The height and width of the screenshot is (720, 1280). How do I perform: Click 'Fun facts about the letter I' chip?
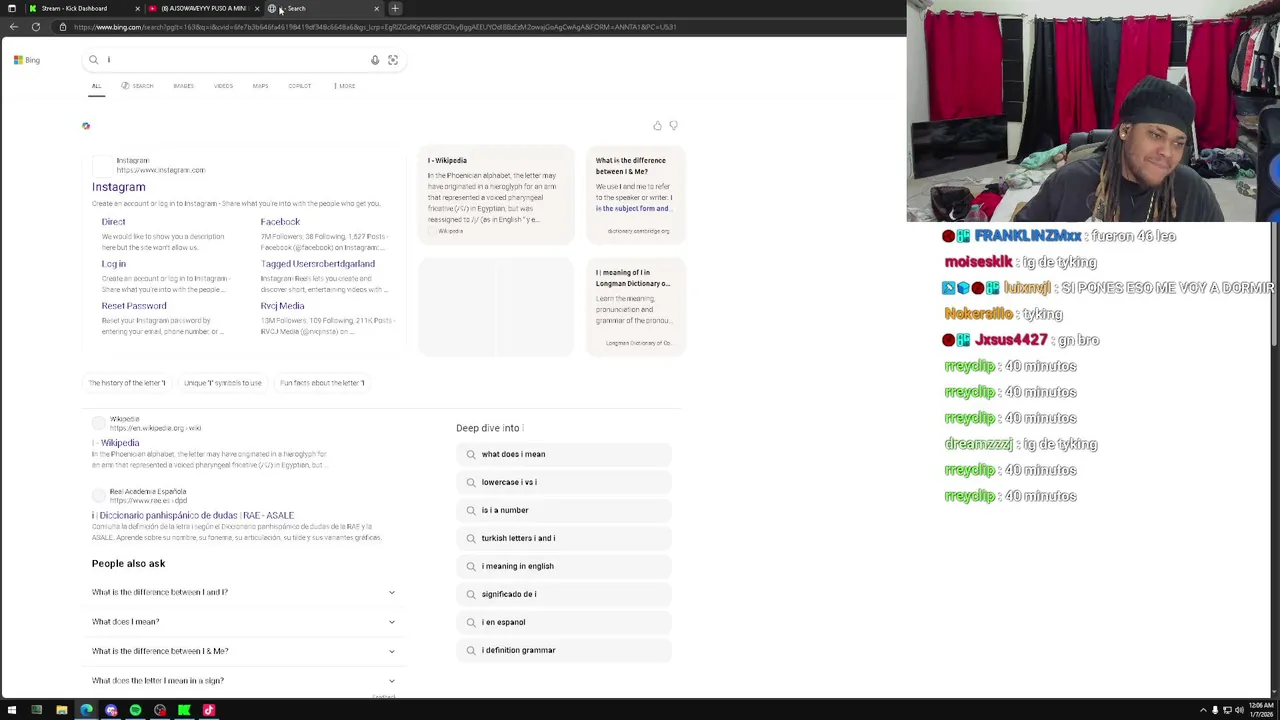[x=322, y=383]
